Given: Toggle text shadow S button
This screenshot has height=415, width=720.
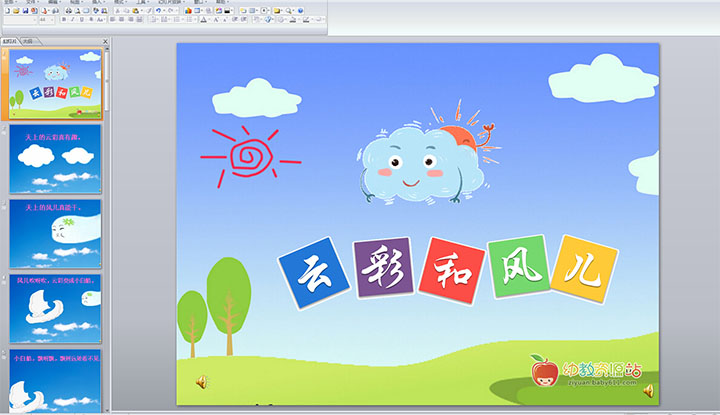Looking at the screenshot, I should tap(91, 20).
